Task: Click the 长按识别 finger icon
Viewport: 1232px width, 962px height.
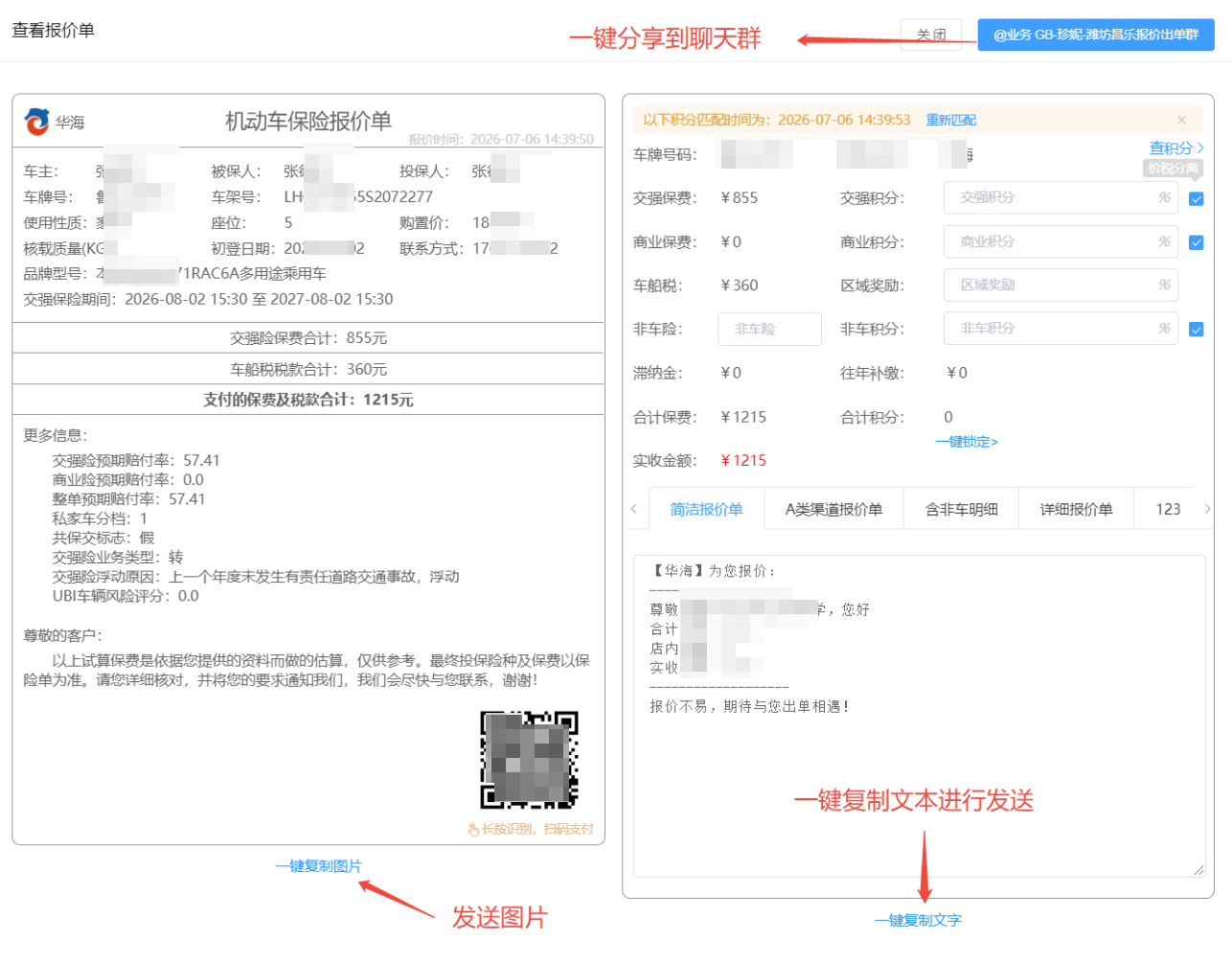Action: [x=473, y=829]
